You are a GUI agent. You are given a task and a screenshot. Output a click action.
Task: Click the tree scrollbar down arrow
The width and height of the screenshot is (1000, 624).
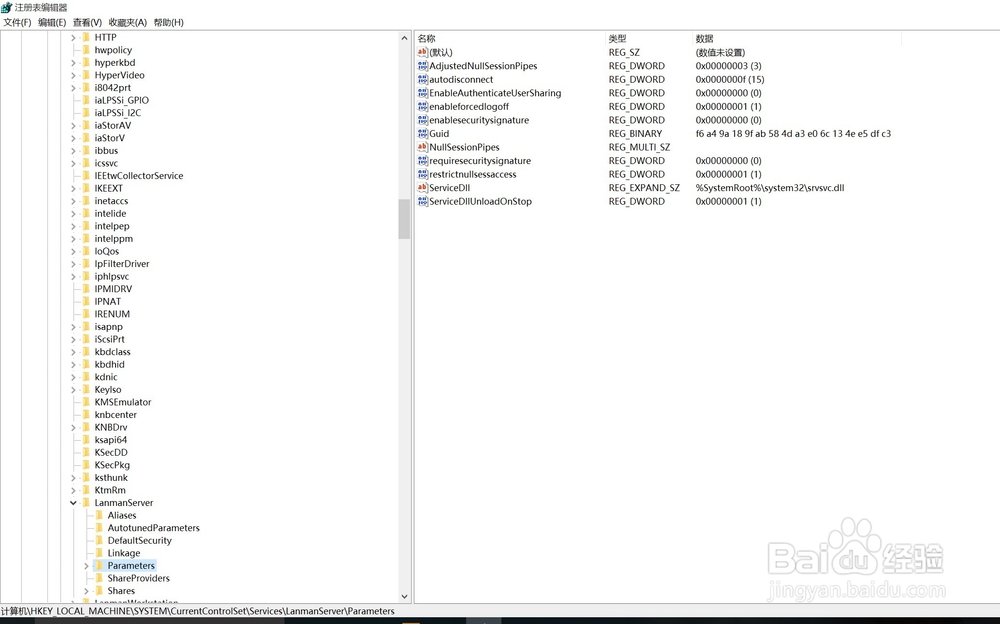tap(404, 597)
